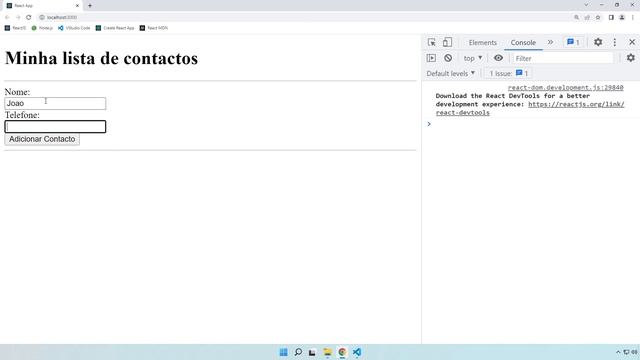Expand the Default levels dropdown
The image size is (640, 360).
pos(451,73)
